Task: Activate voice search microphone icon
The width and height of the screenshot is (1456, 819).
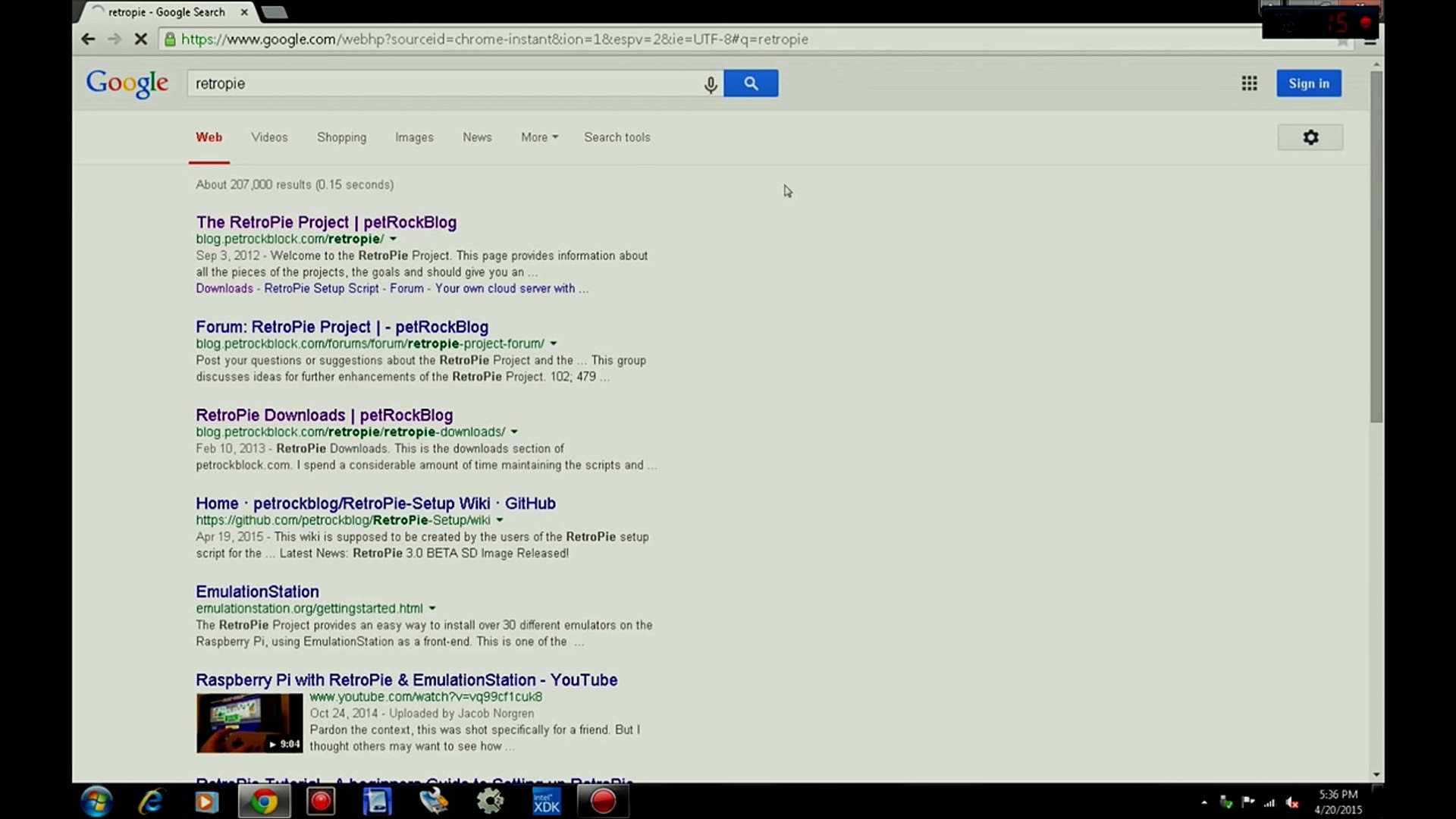Action: 710,84
